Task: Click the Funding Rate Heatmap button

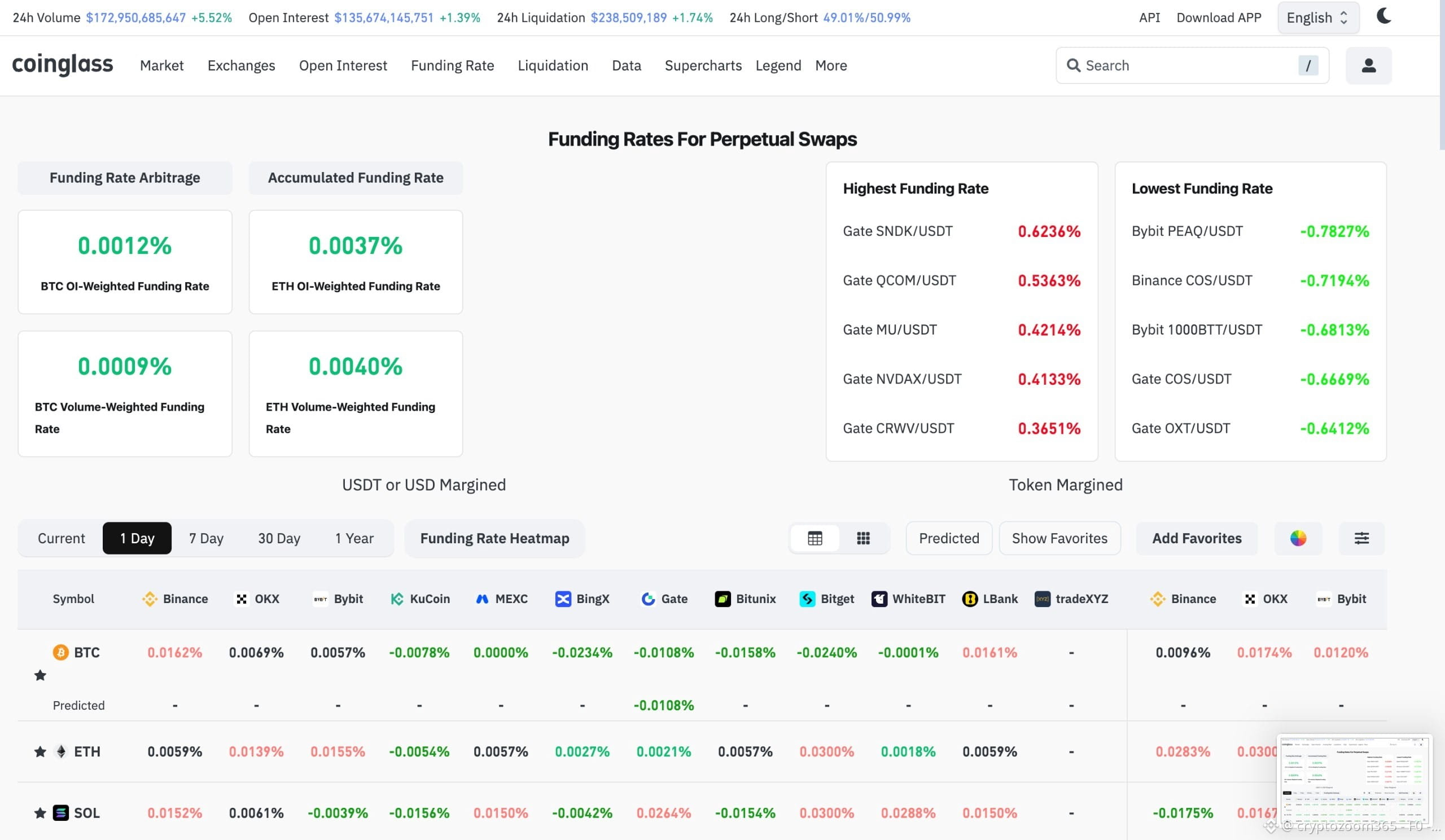Action: (494, 538)
